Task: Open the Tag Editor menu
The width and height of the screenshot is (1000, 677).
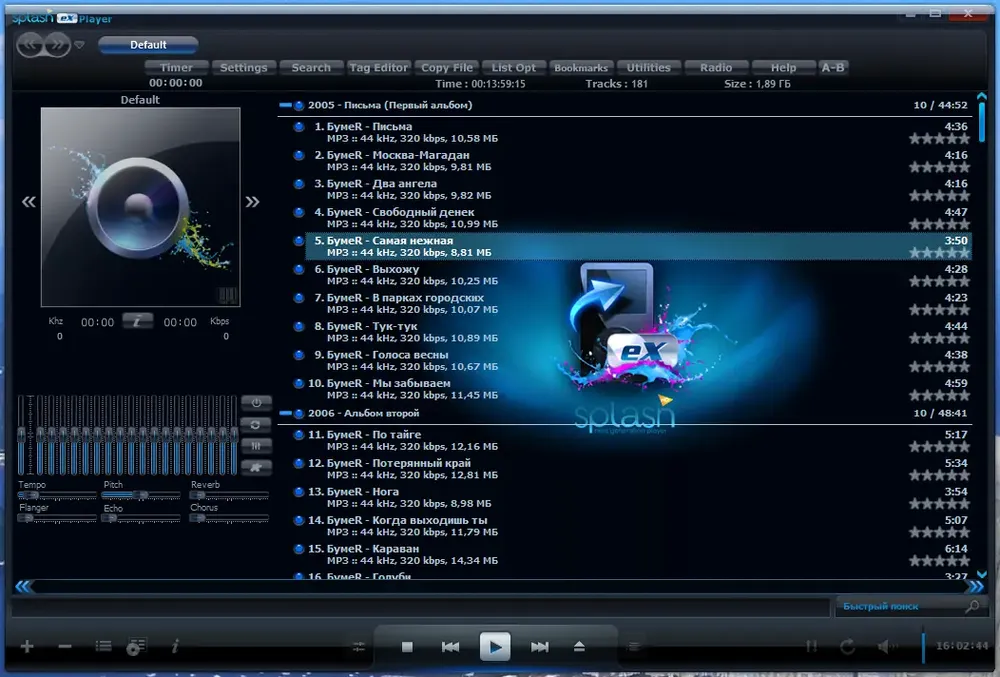Action: pos(378,68)
